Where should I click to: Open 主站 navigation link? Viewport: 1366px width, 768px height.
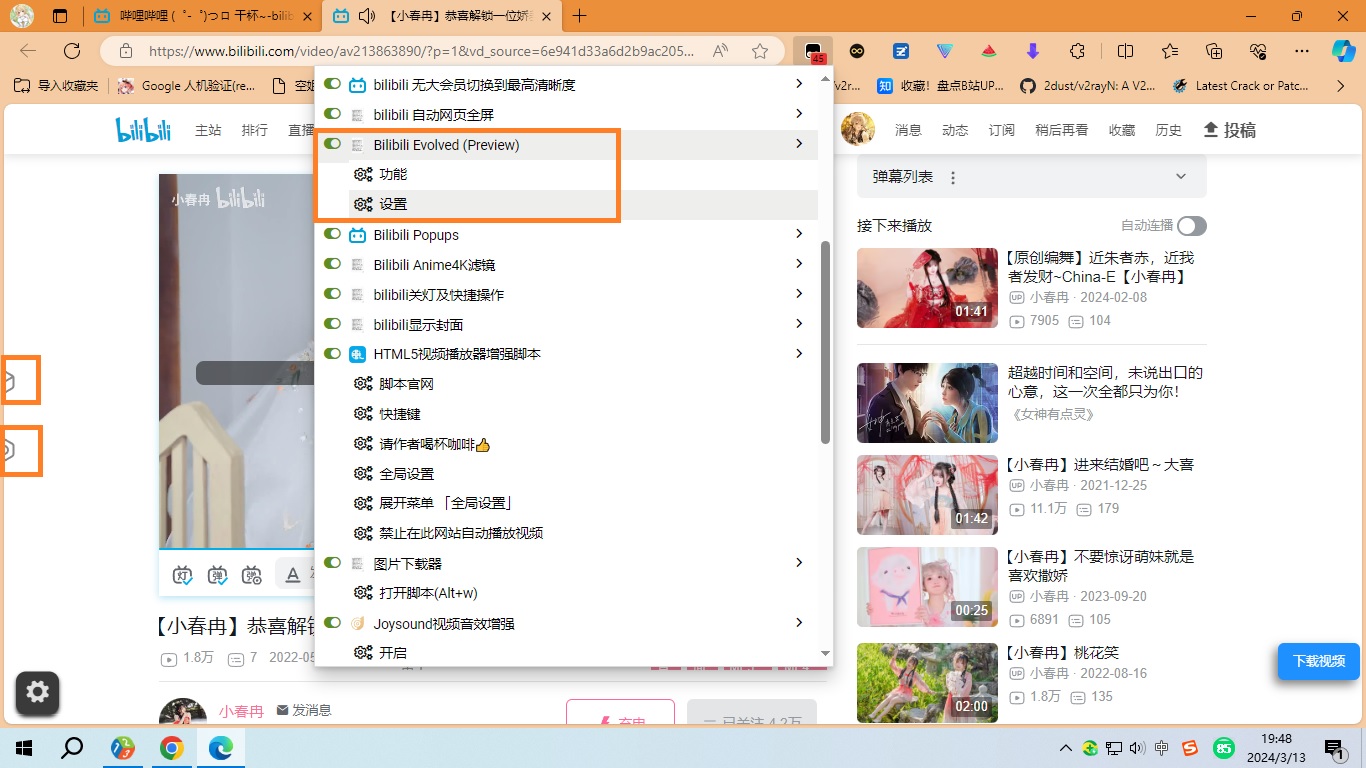[208, 130]
